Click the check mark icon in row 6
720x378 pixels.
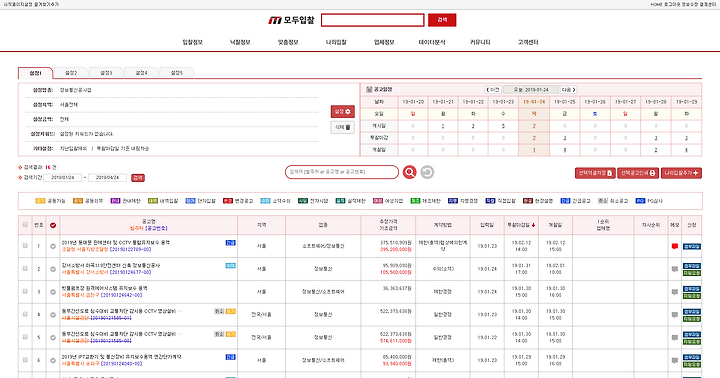tap(53, 361)
